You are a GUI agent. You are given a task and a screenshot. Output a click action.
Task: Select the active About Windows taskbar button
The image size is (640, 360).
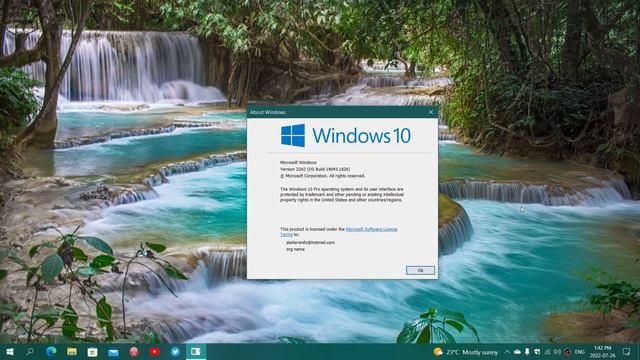click(x=196, y=352)
